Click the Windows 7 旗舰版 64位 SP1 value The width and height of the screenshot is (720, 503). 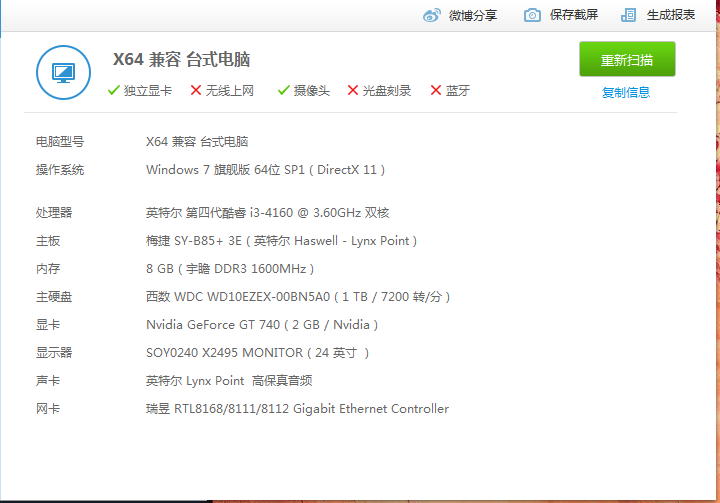[x=265, y=170]
